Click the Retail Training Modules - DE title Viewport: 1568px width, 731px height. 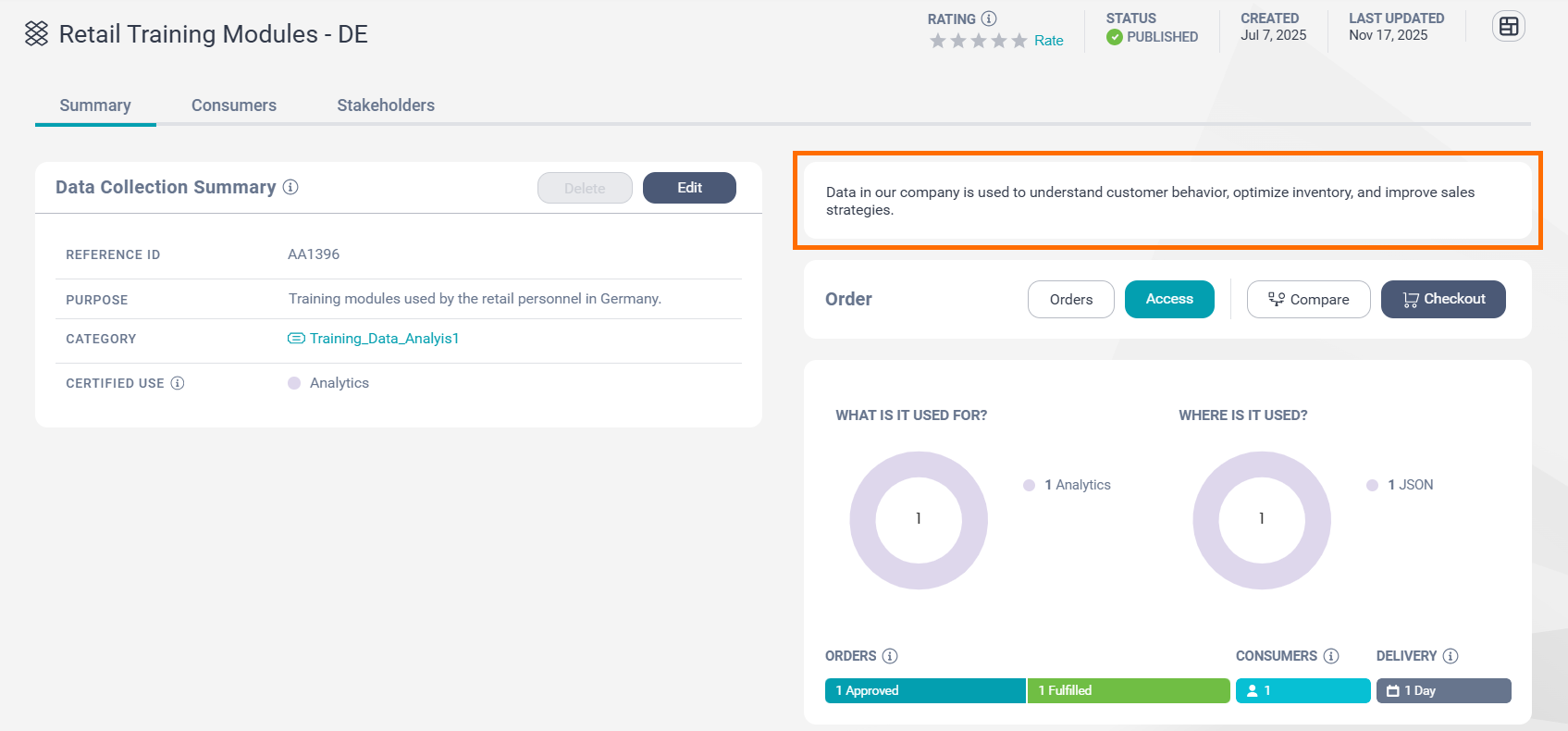point(214,34)
